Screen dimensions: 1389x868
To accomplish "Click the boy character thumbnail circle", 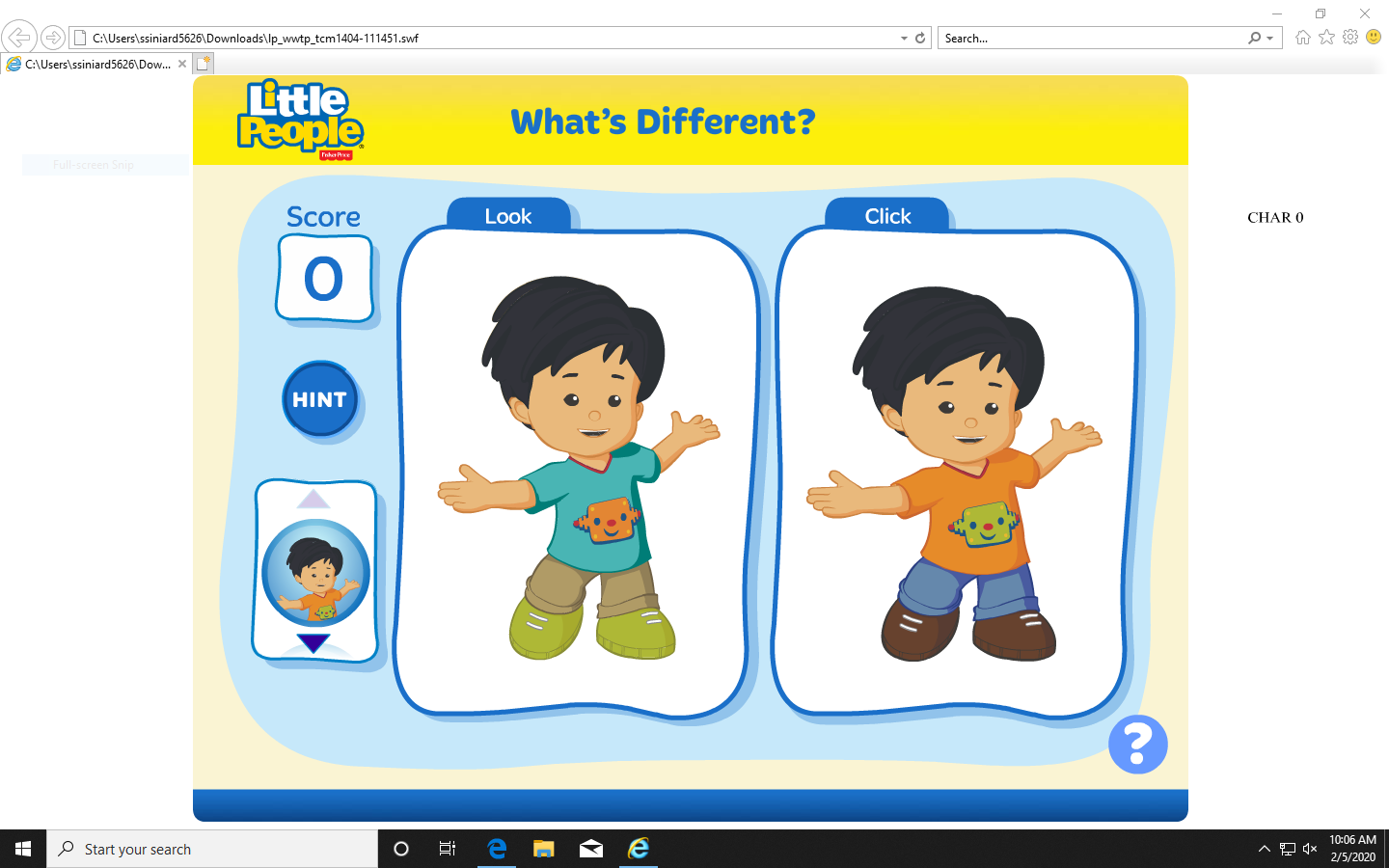I will (x=315, y=573).
